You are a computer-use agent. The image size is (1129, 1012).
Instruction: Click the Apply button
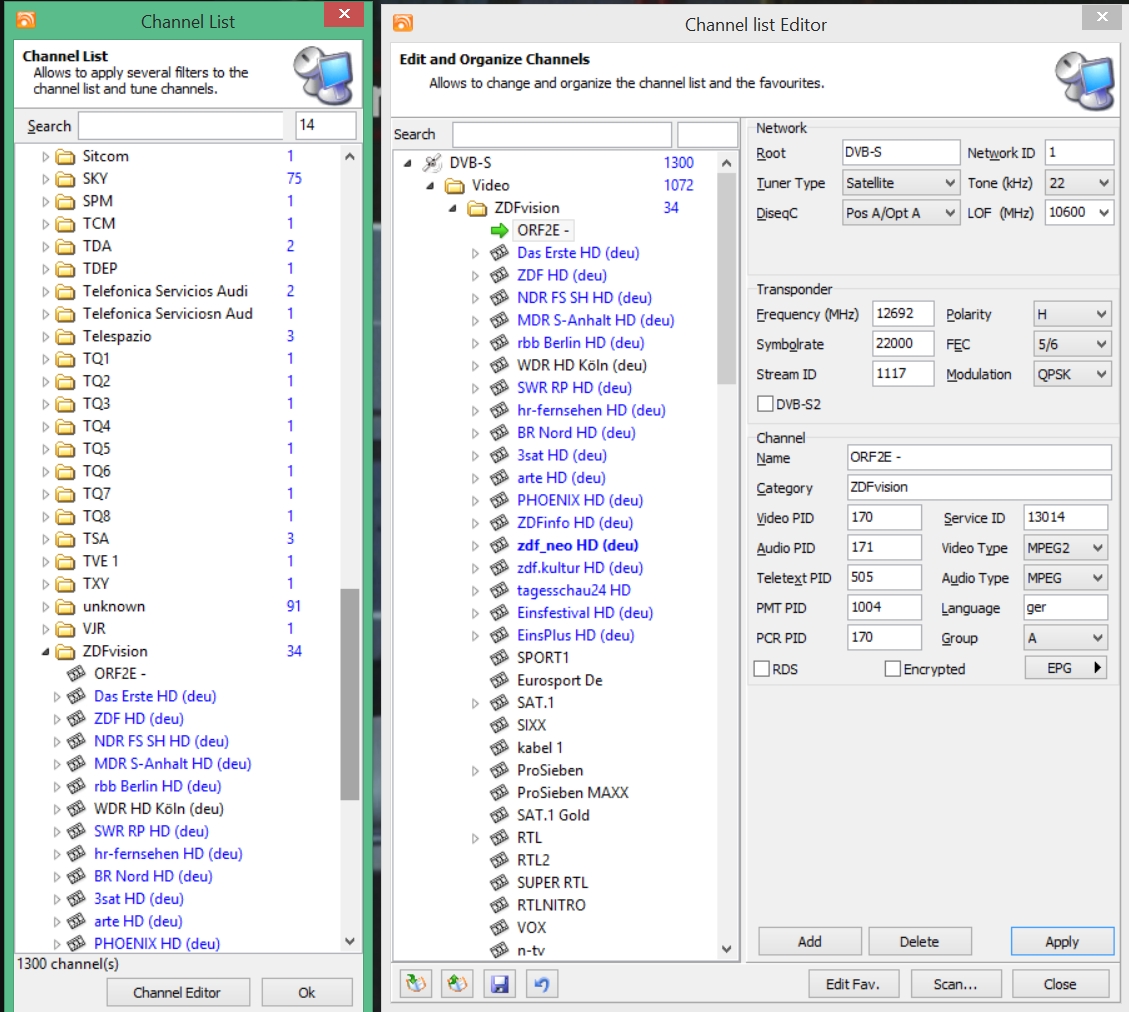(x=1061, y=942)
